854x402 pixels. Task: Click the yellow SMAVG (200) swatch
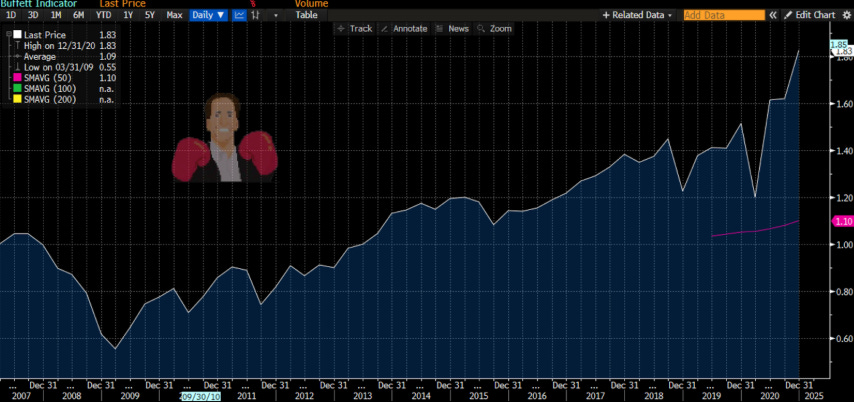pyautogui.click(x=17, y=100)
